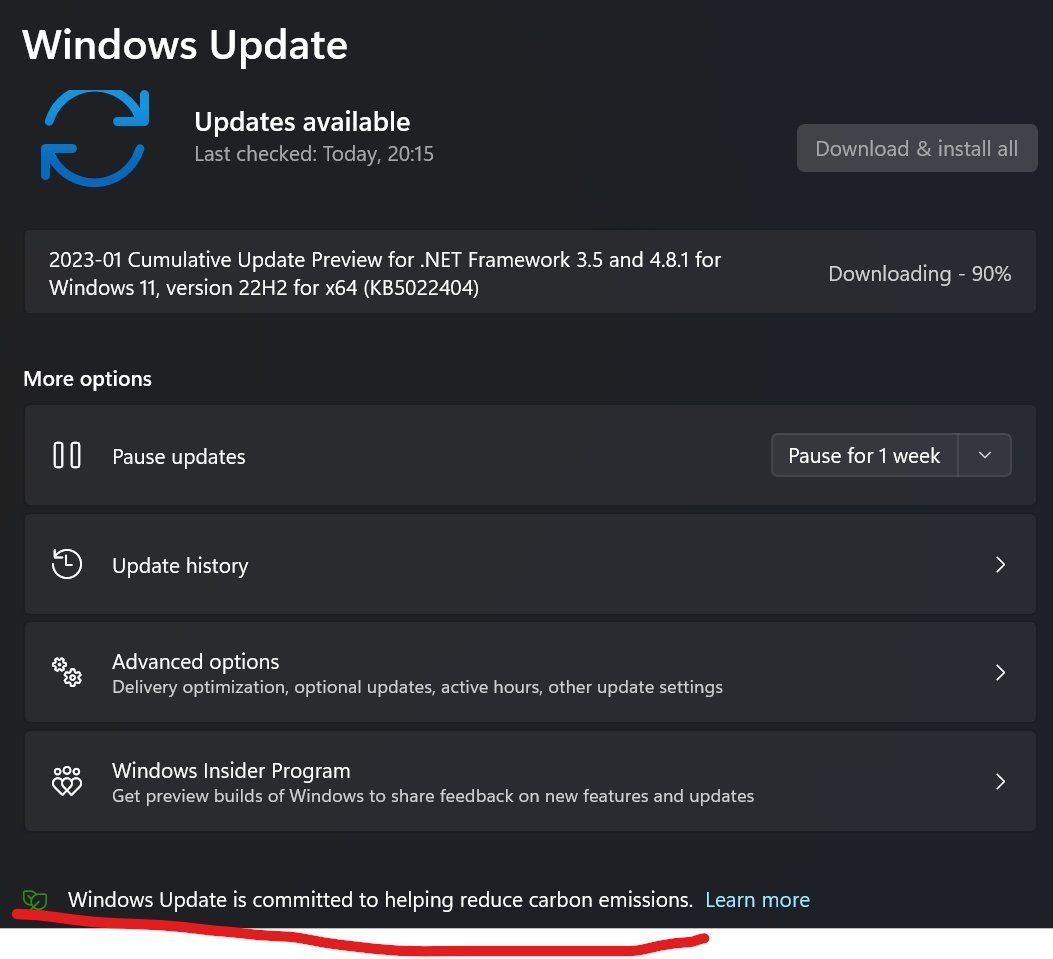Open the pause duration dropdown arrow
Viewport: 1053px width, 959px height.
tap(985, 455)
